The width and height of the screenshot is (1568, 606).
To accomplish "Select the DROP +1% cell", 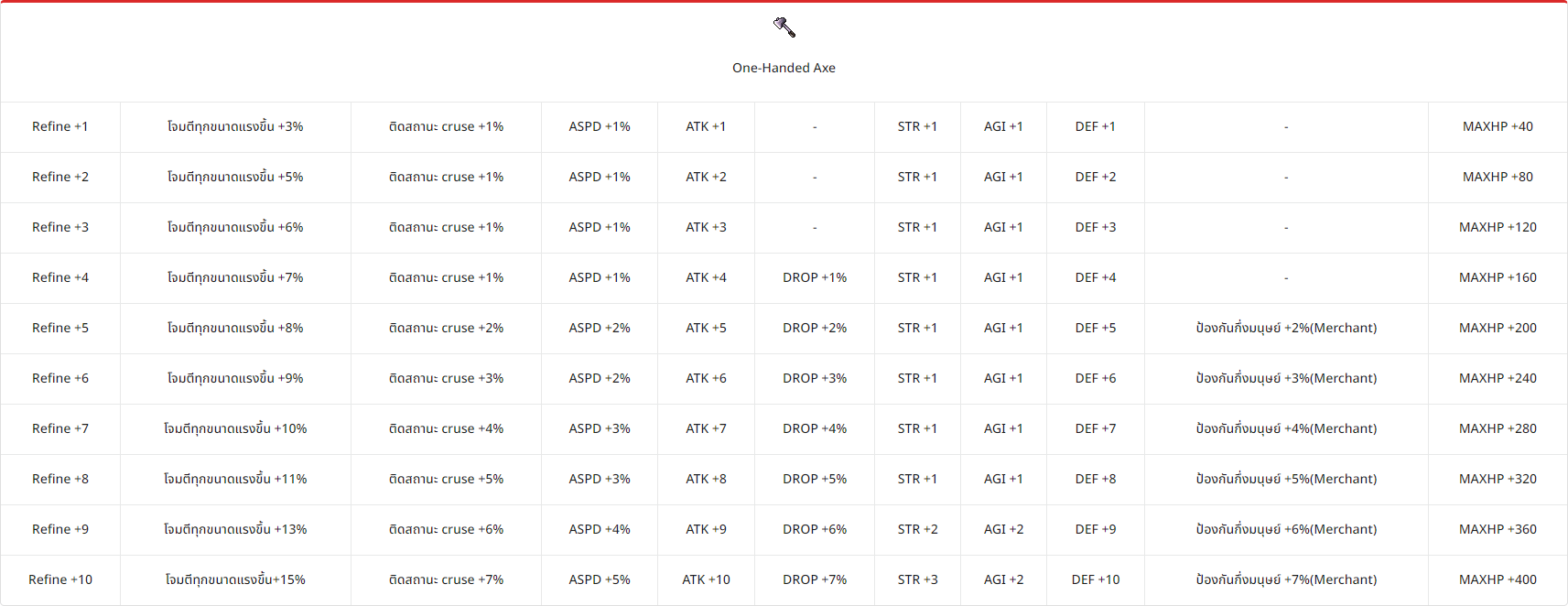I will [x=815, y=277].
